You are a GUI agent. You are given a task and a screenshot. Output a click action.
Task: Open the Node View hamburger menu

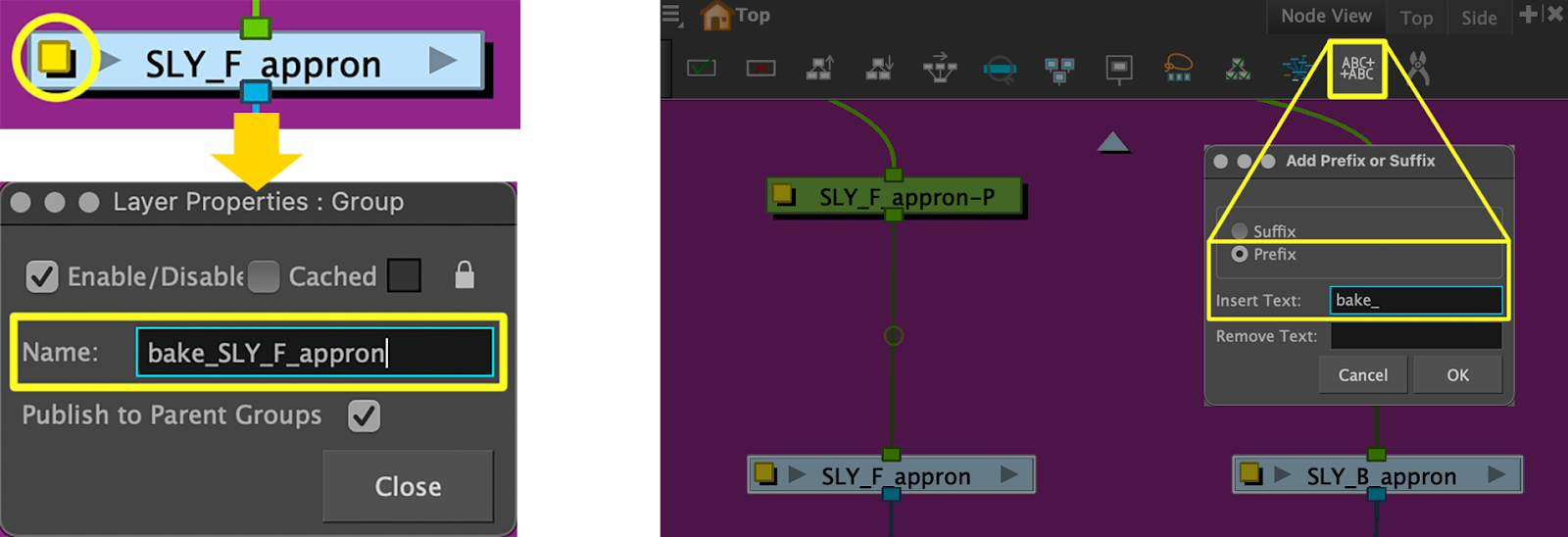pyautogui.click(x=671, y=15)
